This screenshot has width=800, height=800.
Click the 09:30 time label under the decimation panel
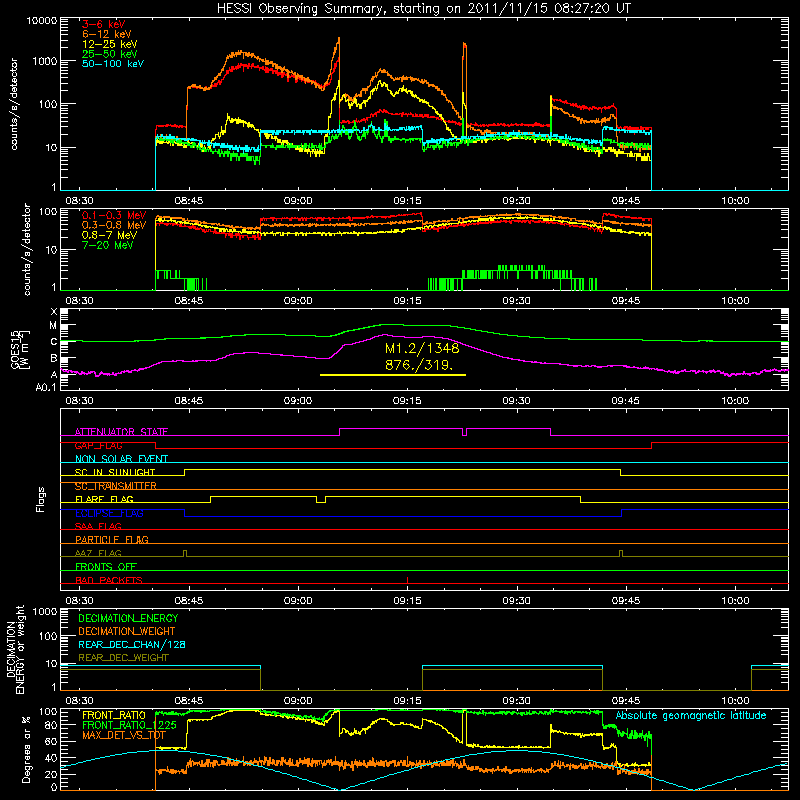(516, 701)
